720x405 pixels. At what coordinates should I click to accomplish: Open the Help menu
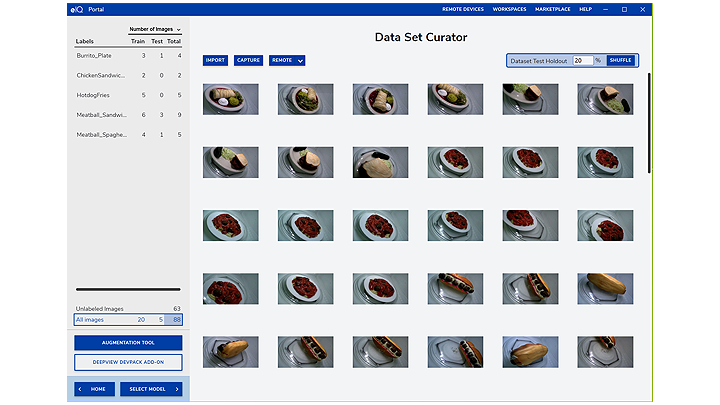(x=585, y=9)
